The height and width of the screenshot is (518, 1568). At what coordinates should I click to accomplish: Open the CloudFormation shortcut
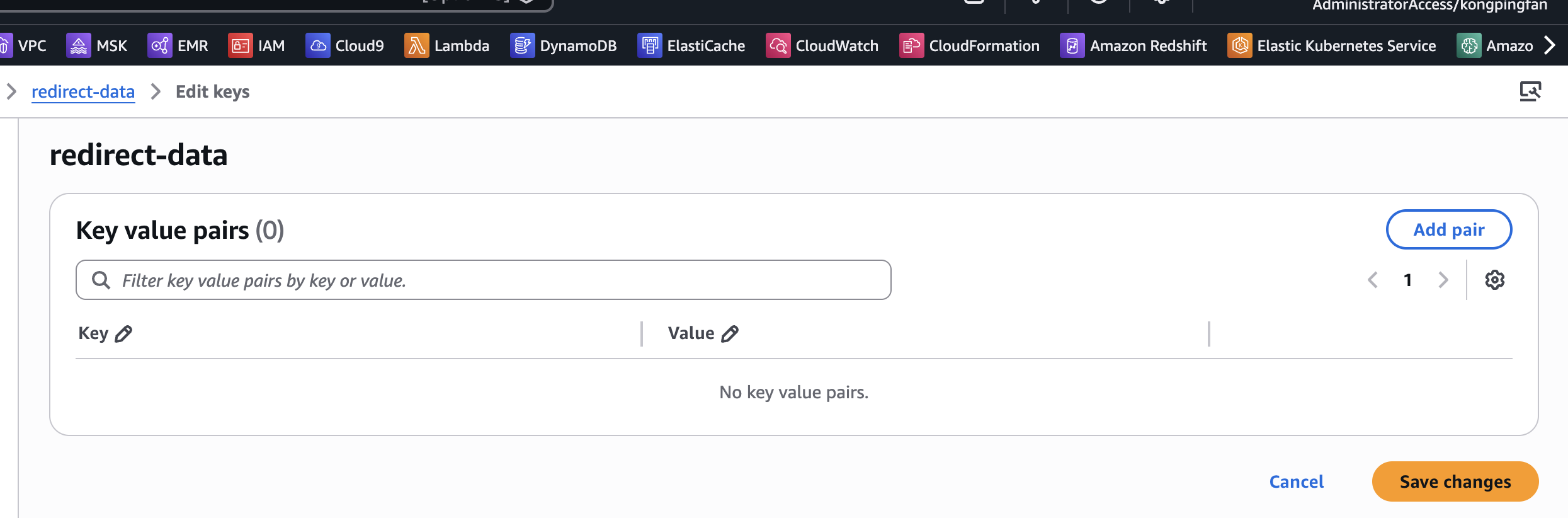click(x=911, y=46)
